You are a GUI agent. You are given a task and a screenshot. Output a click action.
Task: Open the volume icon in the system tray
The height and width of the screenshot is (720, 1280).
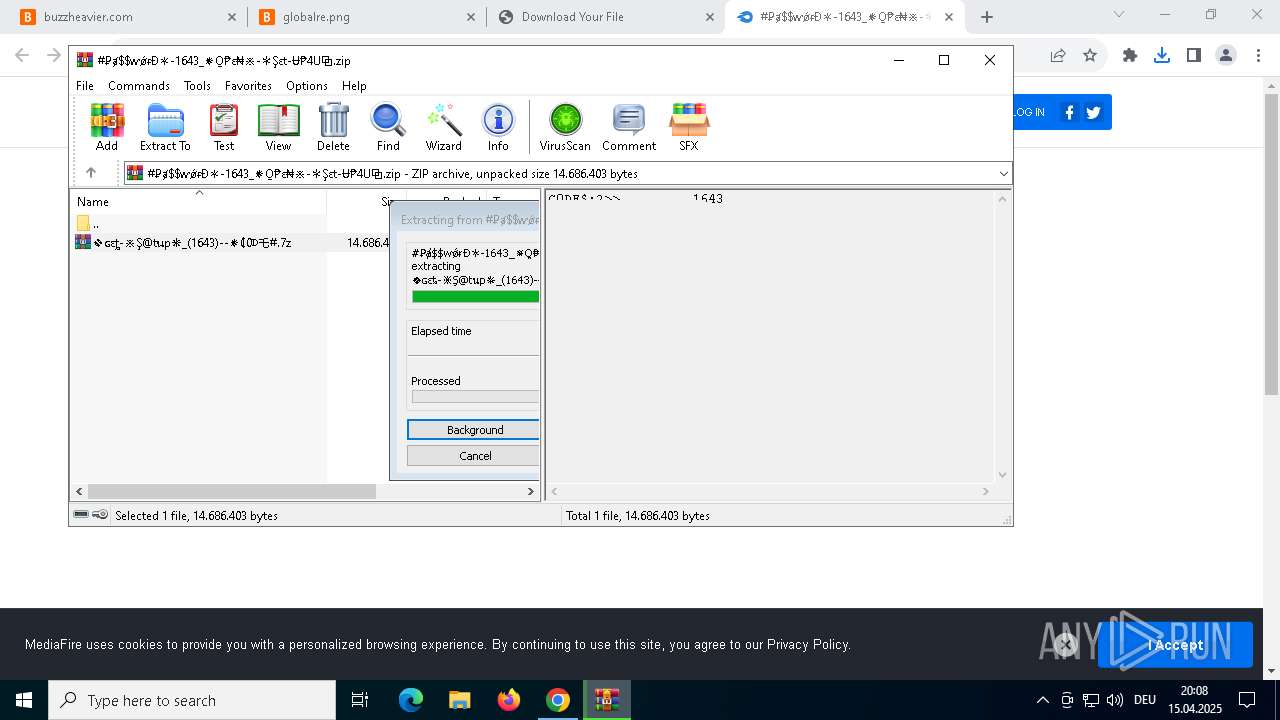click(x=1115, y=700)
